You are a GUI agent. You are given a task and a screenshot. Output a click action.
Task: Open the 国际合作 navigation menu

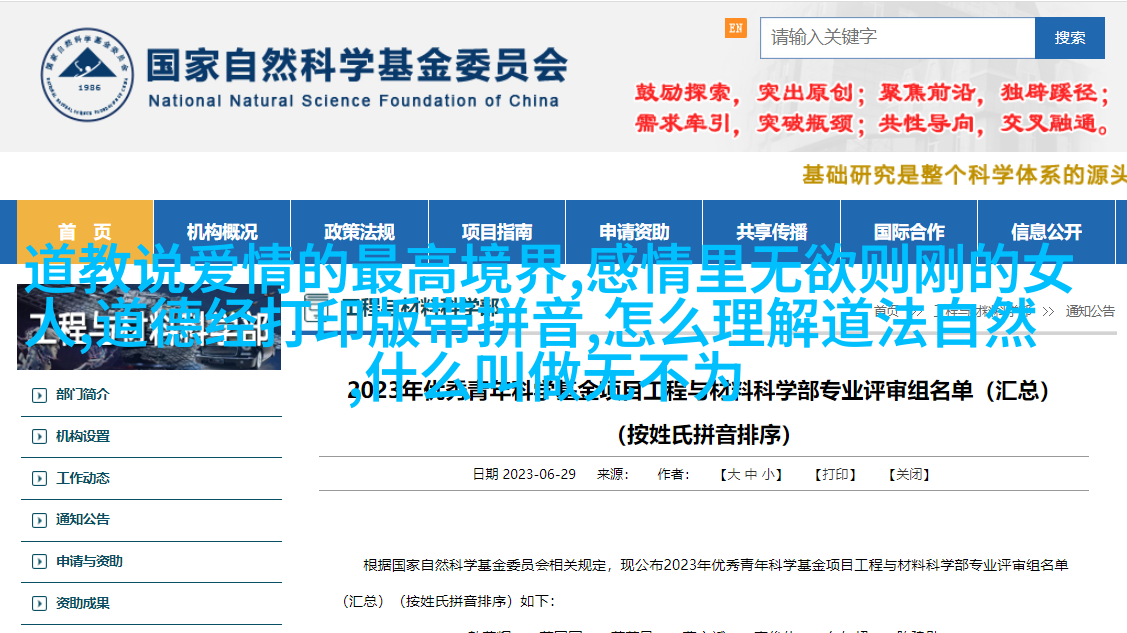pyautogui.click(x=908, y=232)
